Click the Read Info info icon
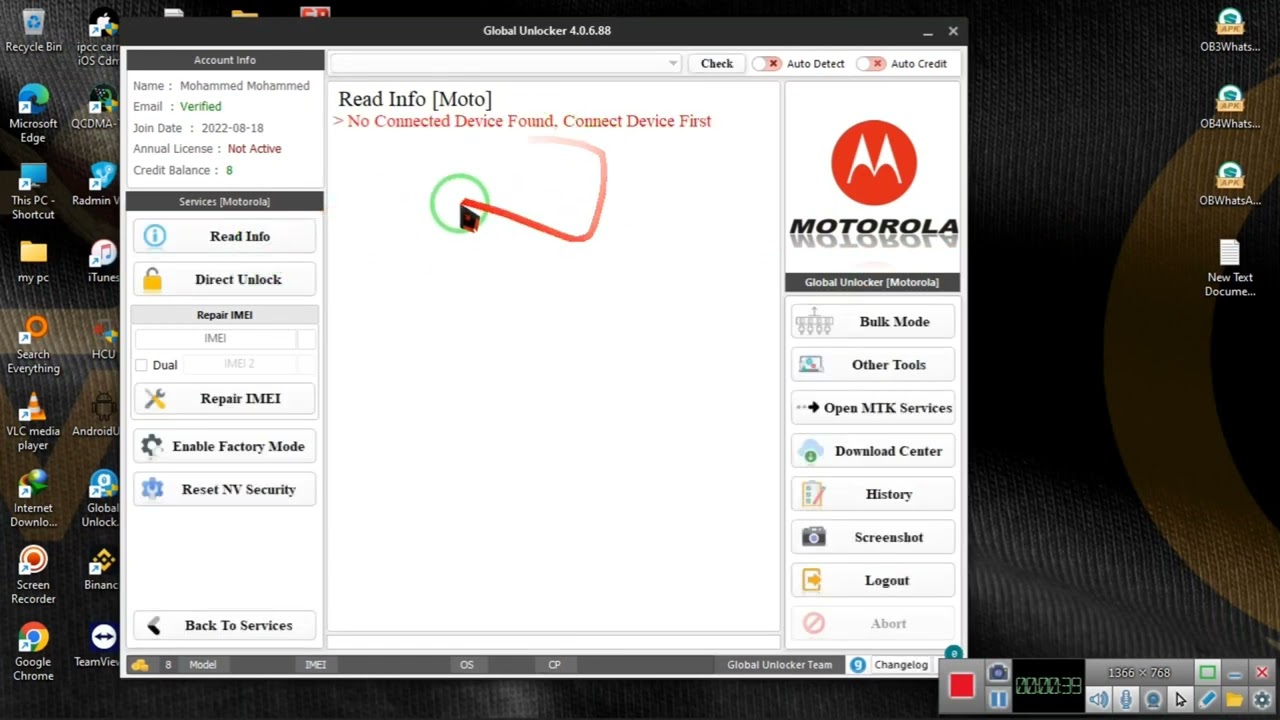 coord(154,236)
